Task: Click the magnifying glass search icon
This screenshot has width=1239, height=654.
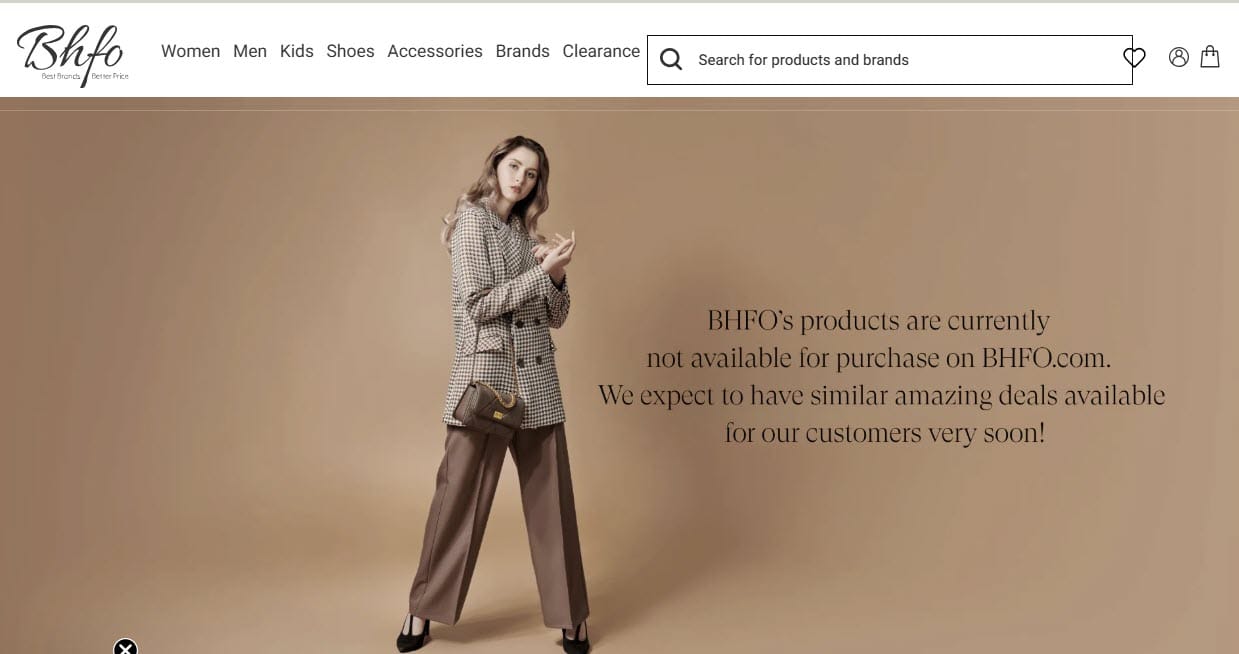Action: pyautogui.click(x=671, y=60)
